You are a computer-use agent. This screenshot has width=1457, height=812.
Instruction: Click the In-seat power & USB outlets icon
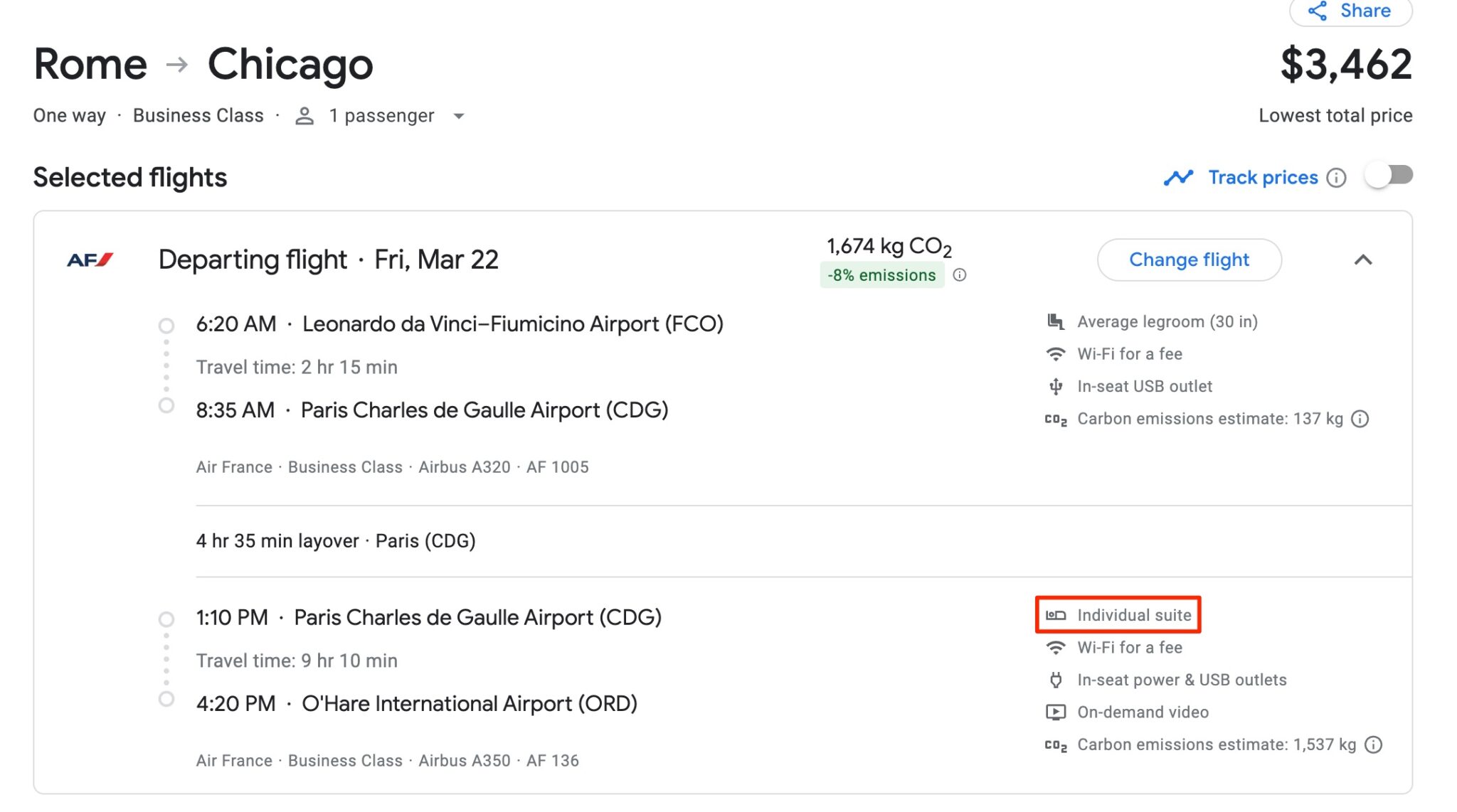(x=1057, y=680)
